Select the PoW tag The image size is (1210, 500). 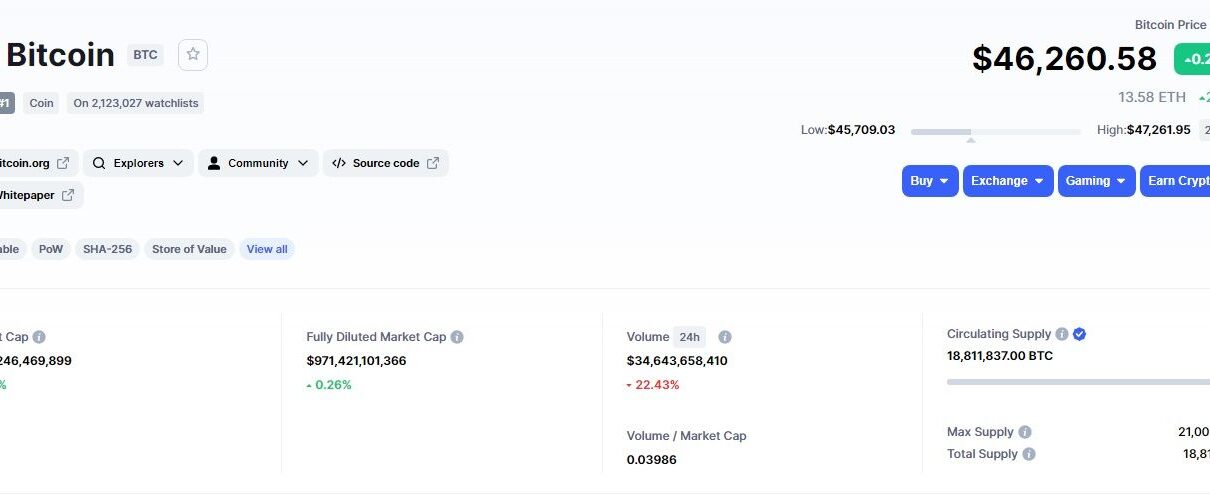click(51, 249)
